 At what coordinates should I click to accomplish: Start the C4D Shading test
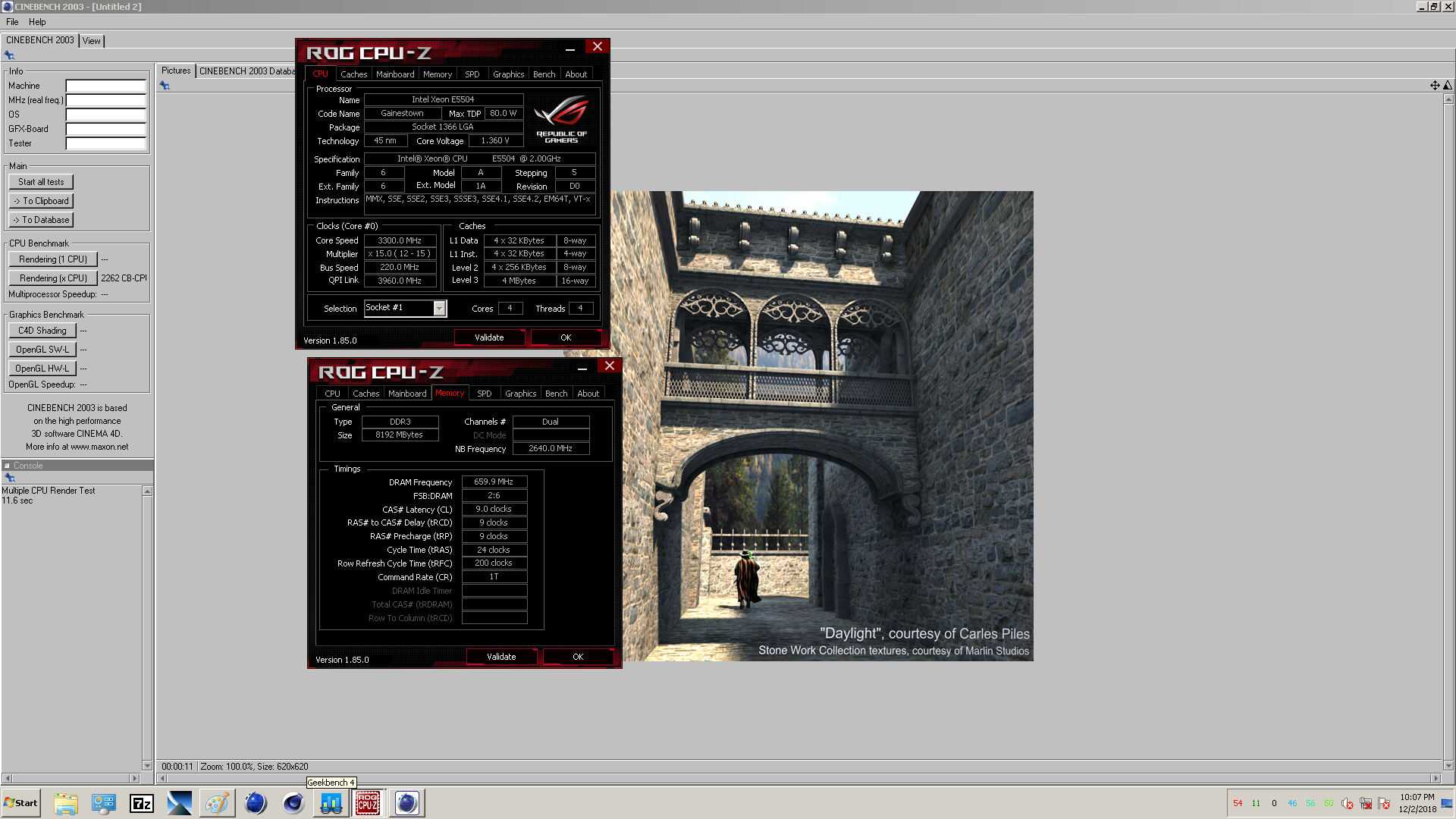(42, 331)
